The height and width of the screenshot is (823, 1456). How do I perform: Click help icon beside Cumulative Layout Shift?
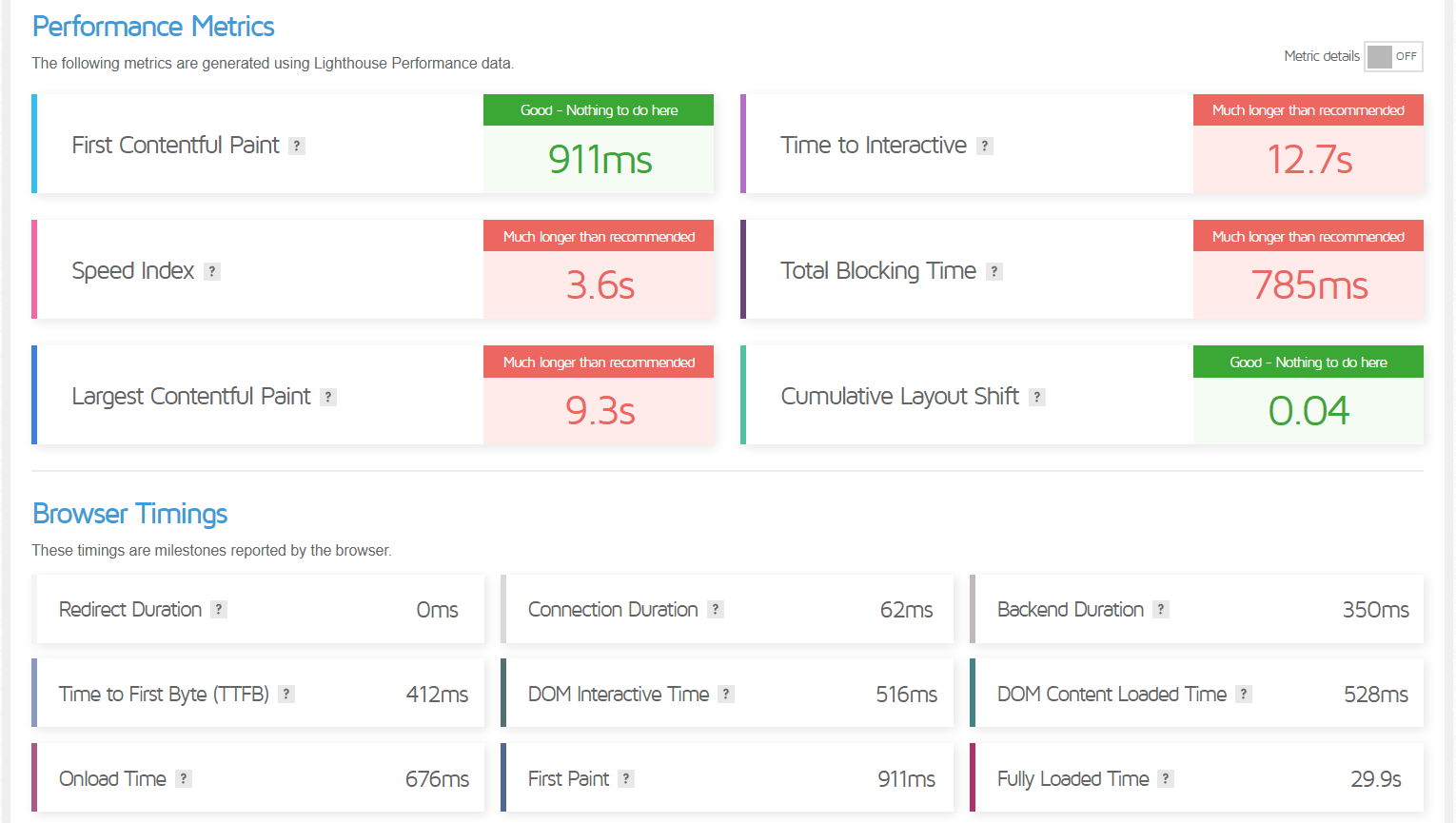click(x=1037, y=397)
